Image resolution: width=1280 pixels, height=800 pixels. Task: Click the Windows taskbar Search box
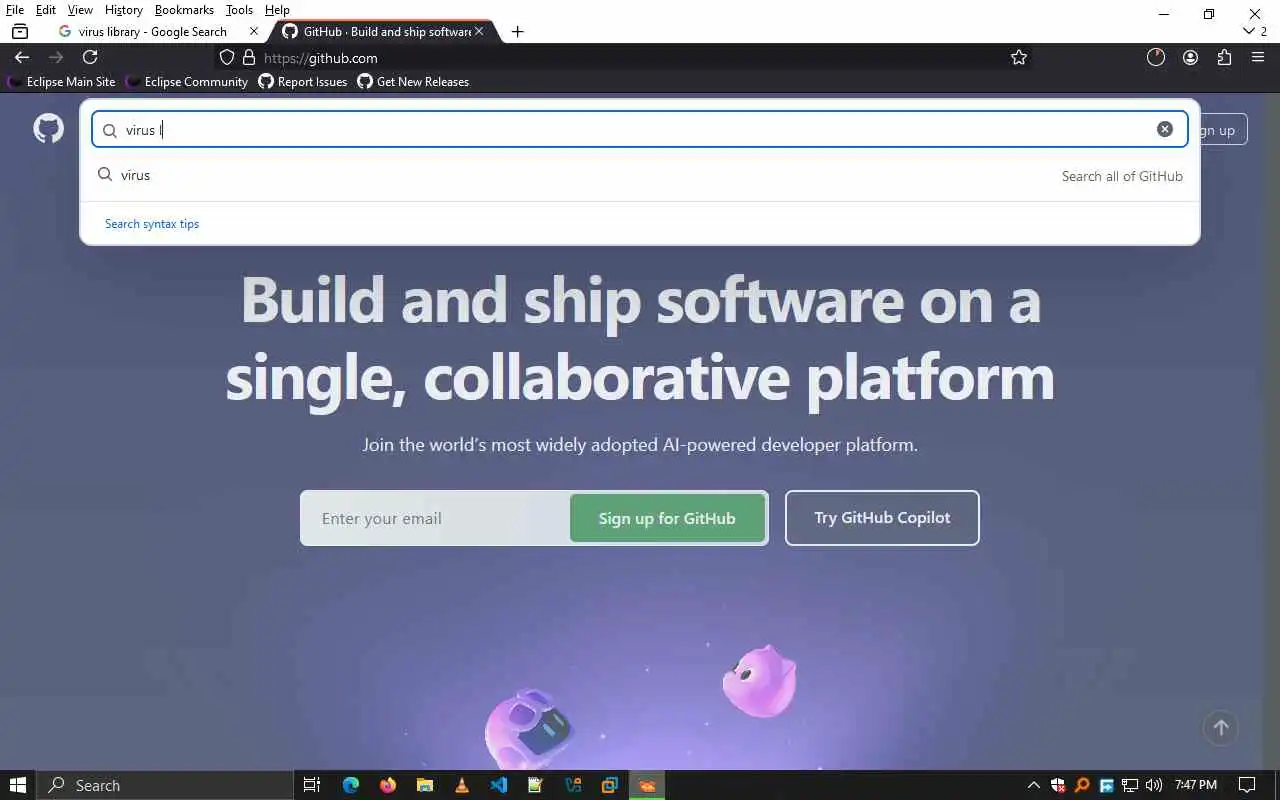pos(165,785)
